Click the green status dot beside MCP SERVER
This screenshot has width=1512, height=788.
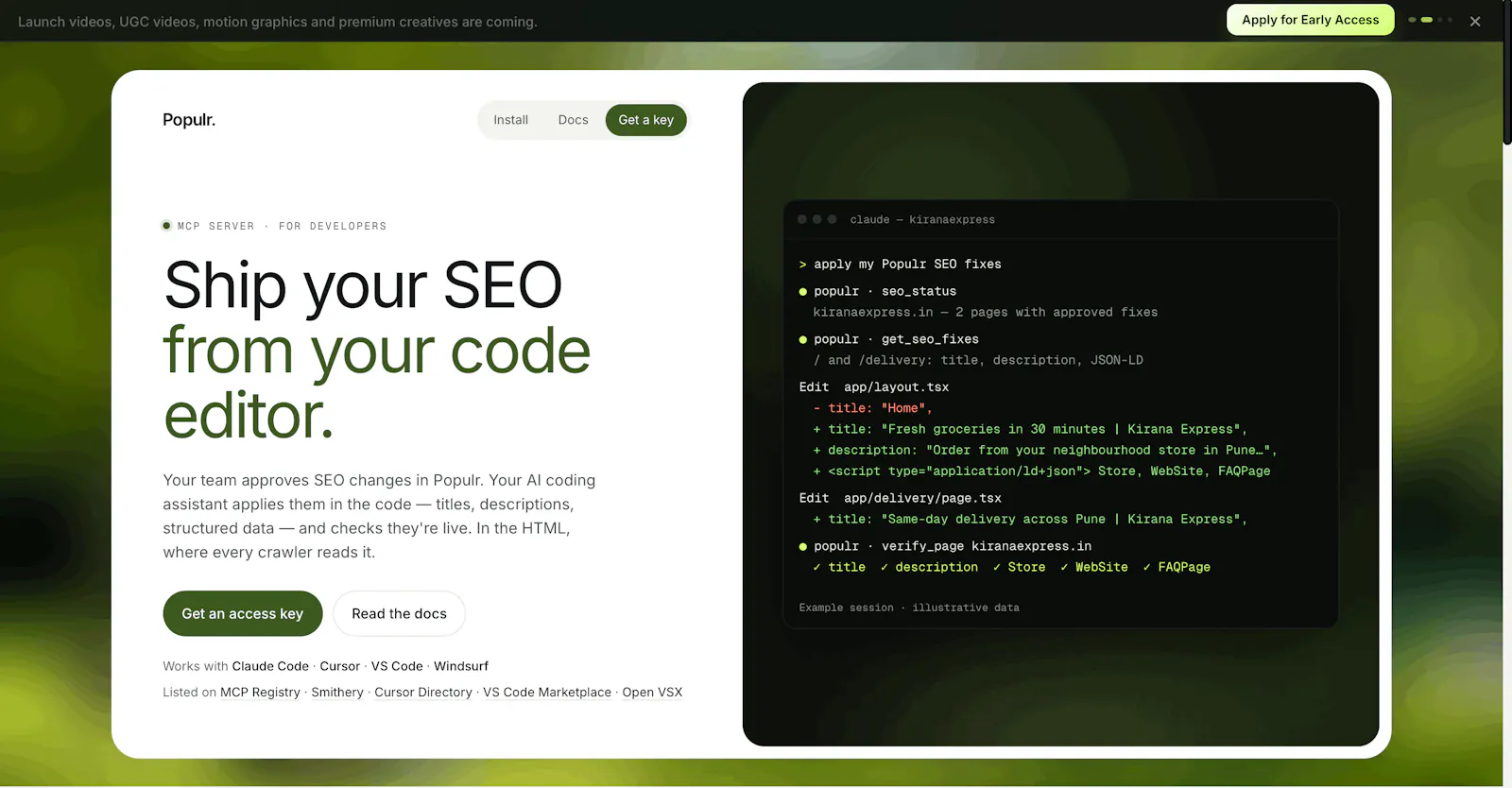point(166,226)
